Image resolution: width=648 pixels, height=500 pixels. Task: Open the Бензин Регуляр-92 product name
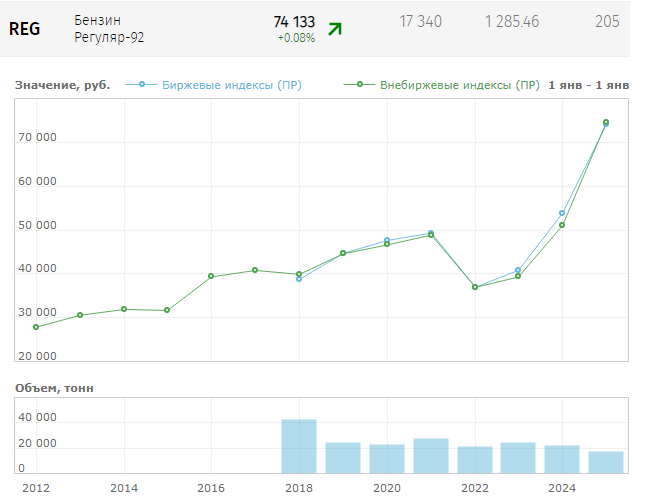pos(110,29)
